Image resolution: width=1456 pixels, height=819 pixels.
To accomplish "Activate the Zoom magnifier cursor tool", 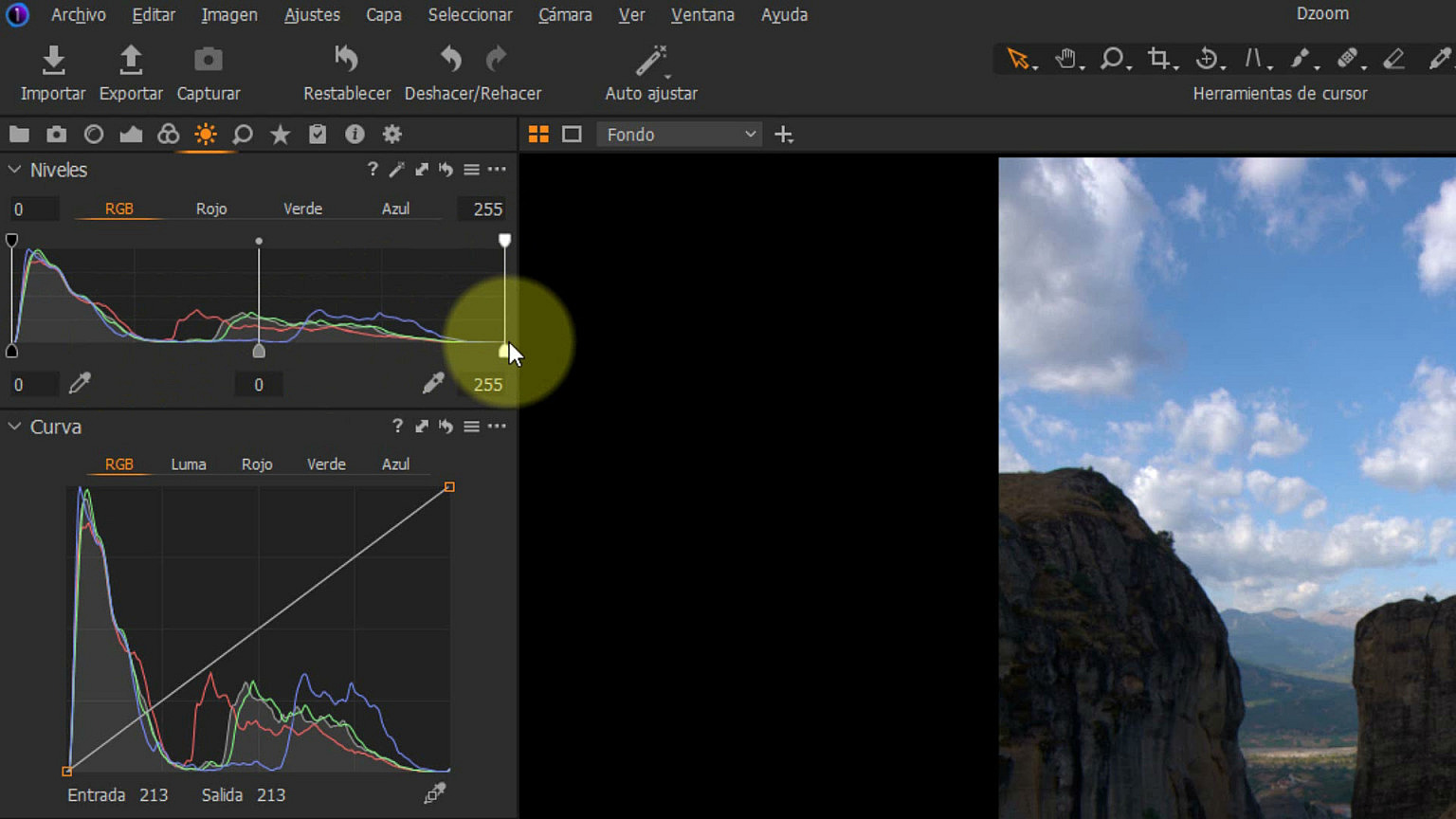I will (1113, 58).
